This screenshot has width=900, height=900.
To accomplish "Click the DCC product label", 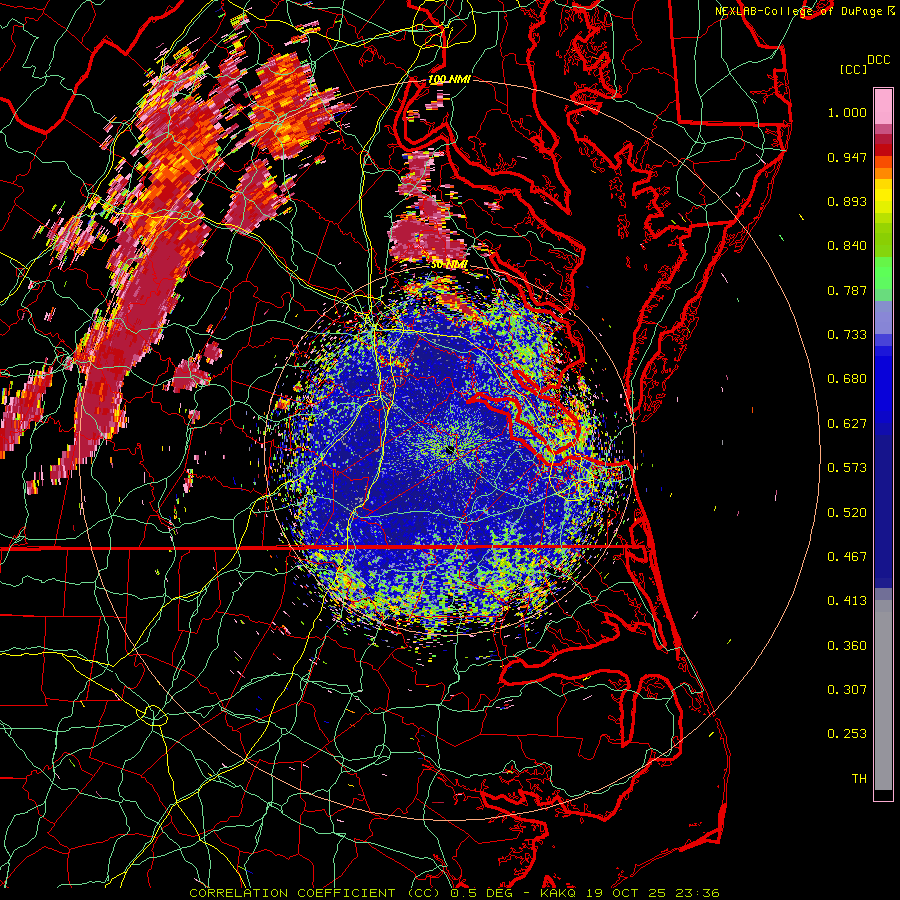I will tap(878, 60).
